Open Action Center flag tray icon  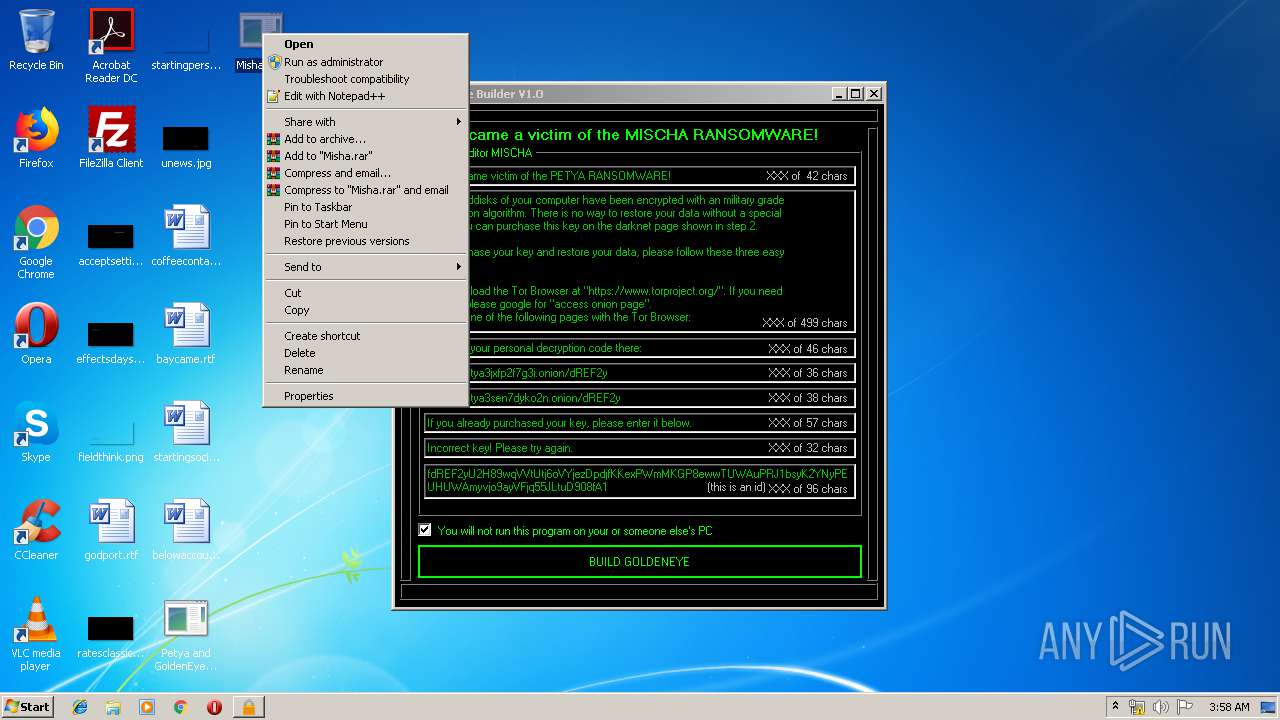tap(1185, 707)
